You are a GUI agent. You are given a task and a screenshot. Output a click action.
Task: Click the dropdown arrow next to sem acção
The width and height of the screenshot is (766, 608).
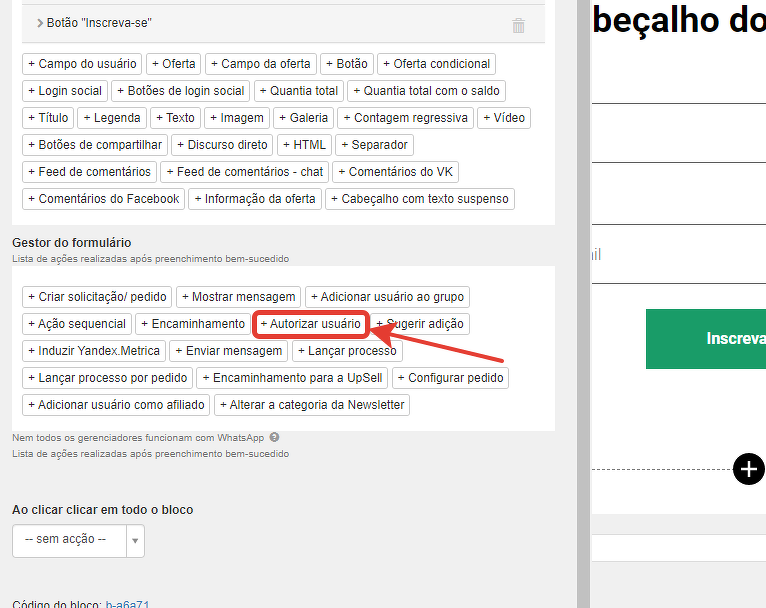(136, 541)
